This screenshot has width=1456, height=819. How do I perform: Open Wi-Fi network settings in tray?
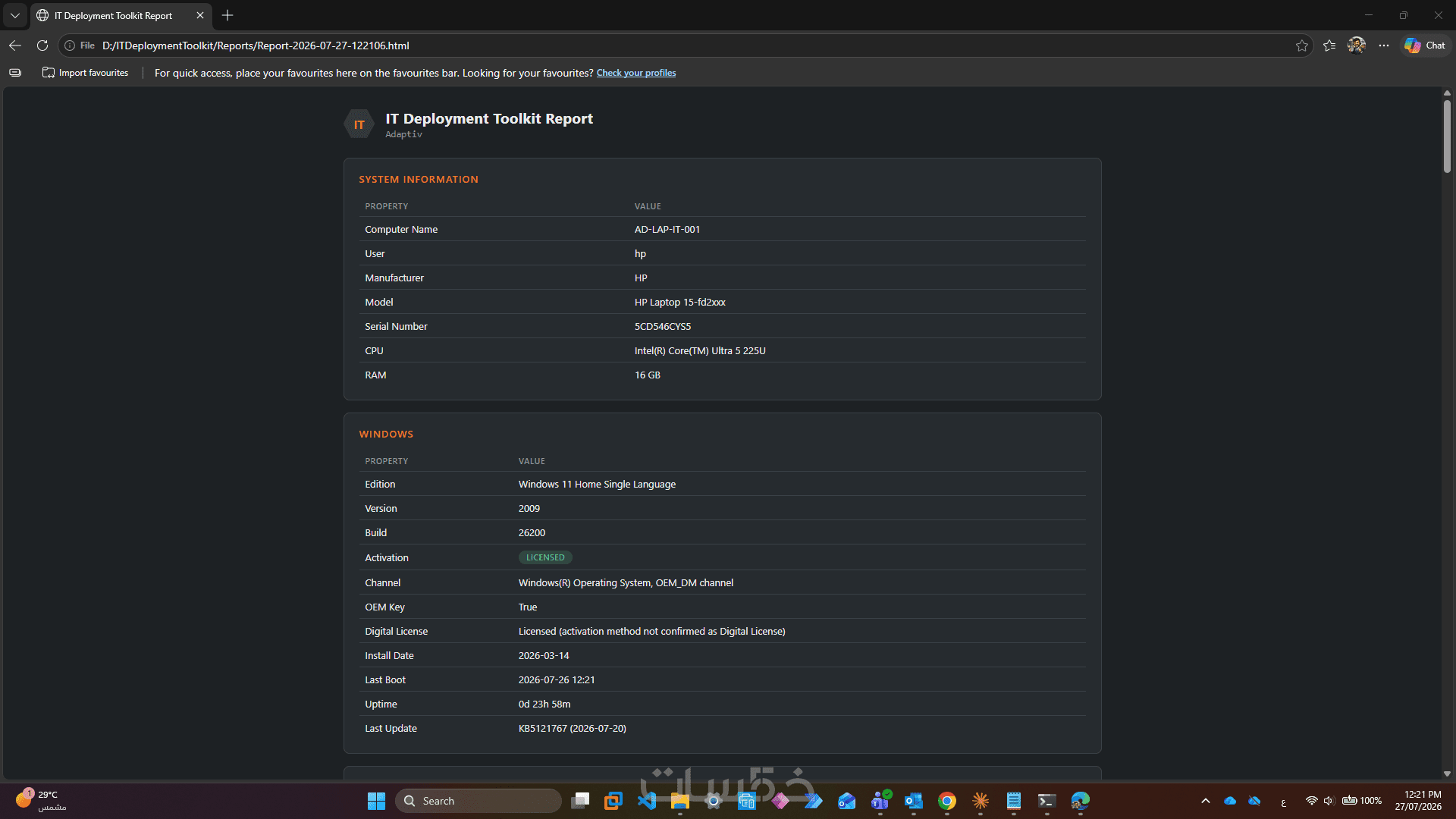click(x=1312, y=801)
